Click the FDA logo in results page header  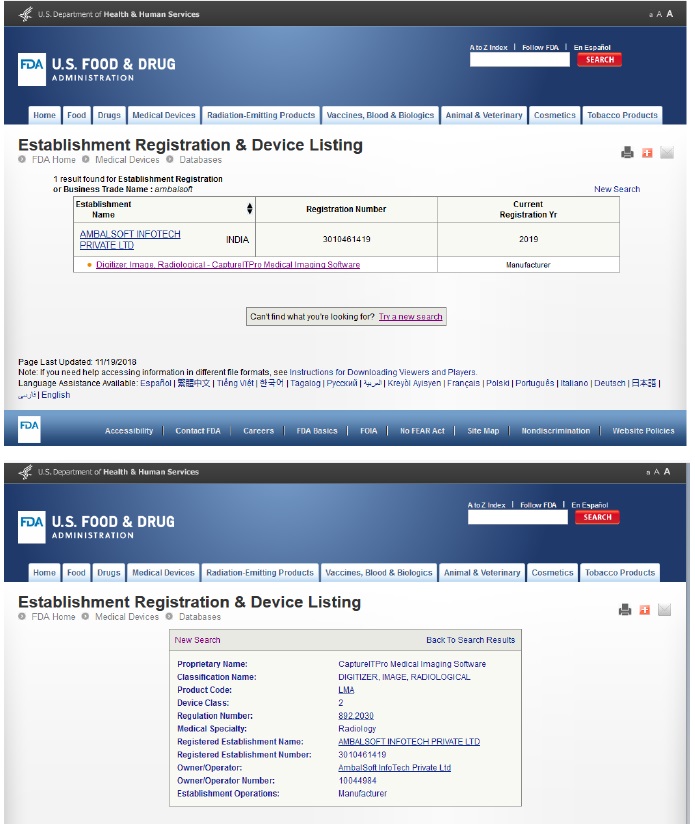tap(32, 69)
